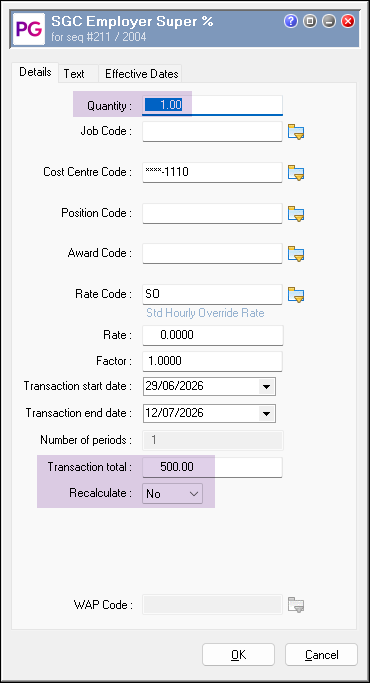Expand Transaction start date calendar dropdown
The height and width of the screenshot is (683, 370).
click(266, 386)
